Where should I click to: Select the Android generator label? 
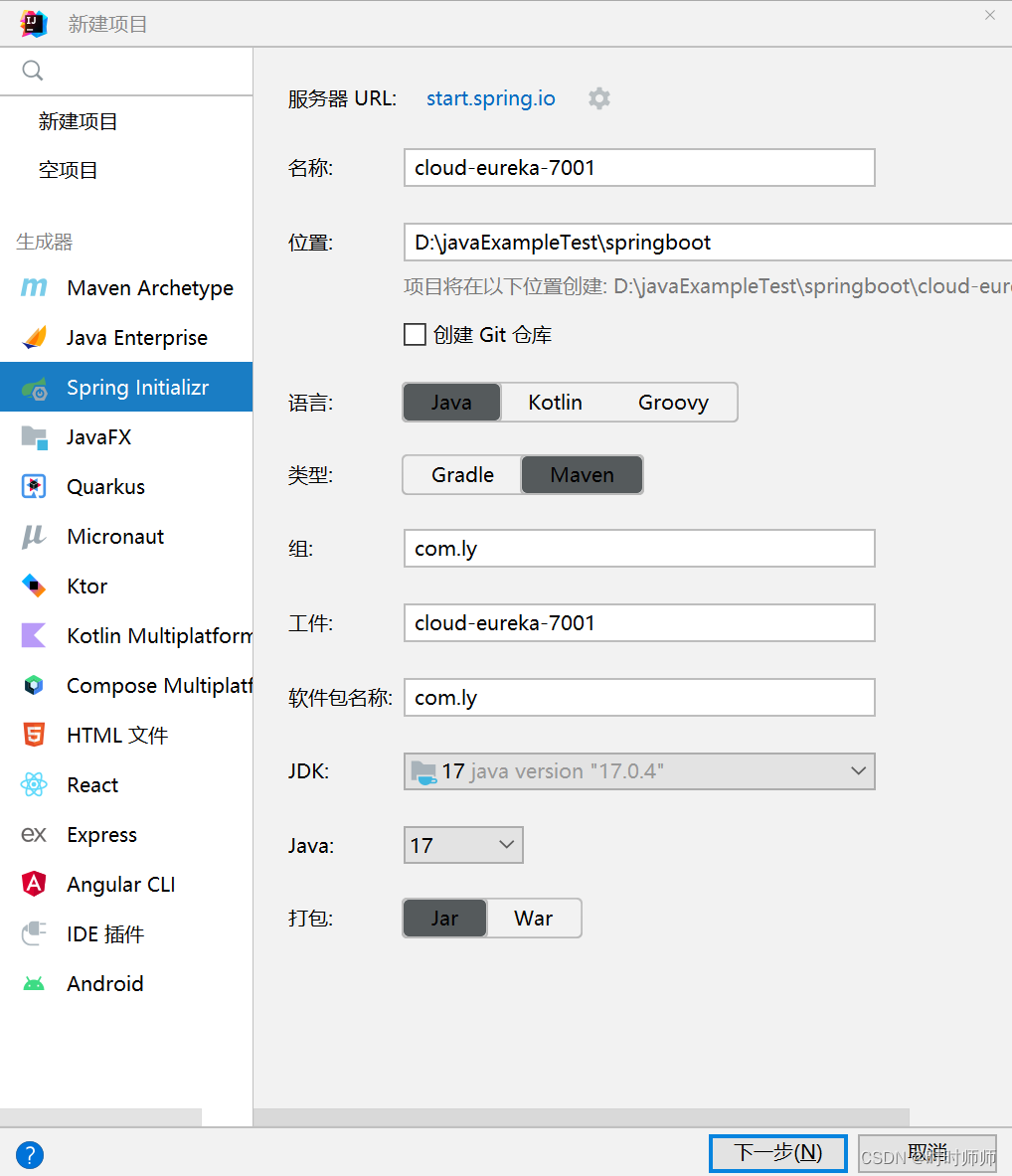[105, 983]
